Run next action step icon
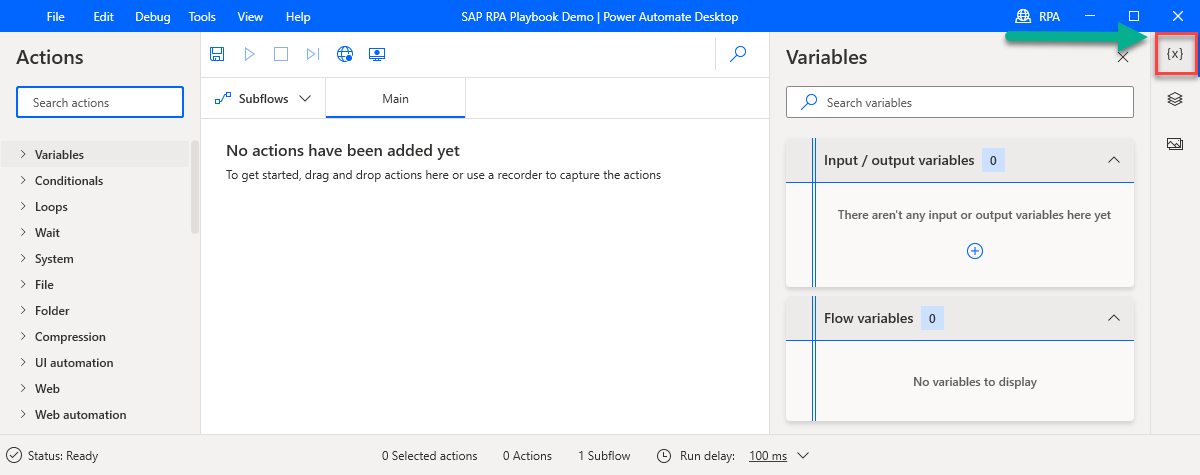Viewport: 1200px width, 475px height. pos(313,54)
